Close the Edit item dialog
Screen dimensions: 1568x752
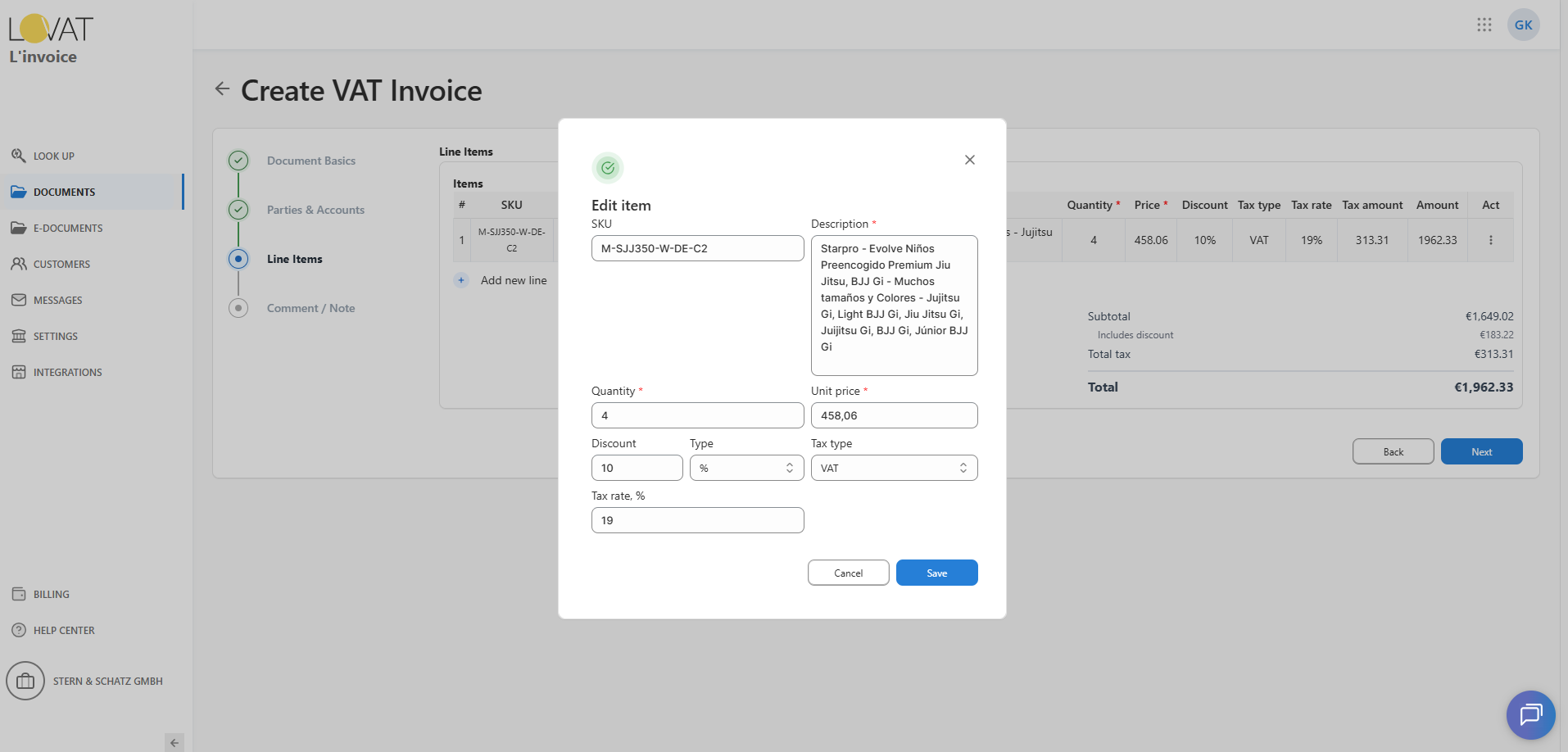click(x=969, y=160)
